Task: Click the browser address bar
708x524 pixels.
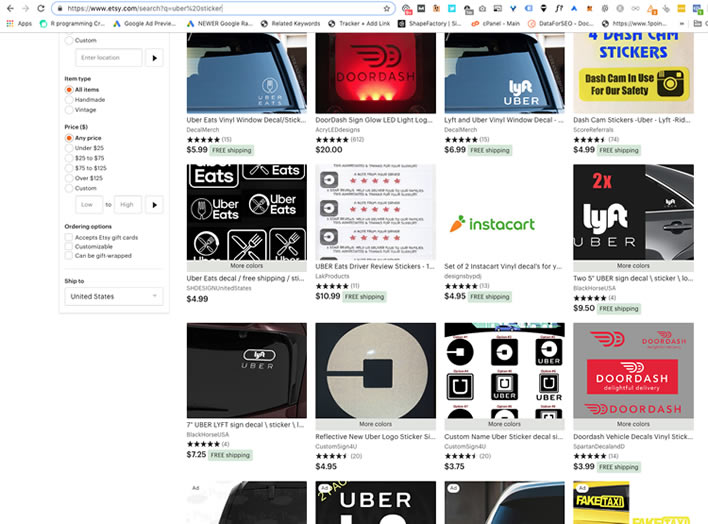Action: tap(224, 8)
